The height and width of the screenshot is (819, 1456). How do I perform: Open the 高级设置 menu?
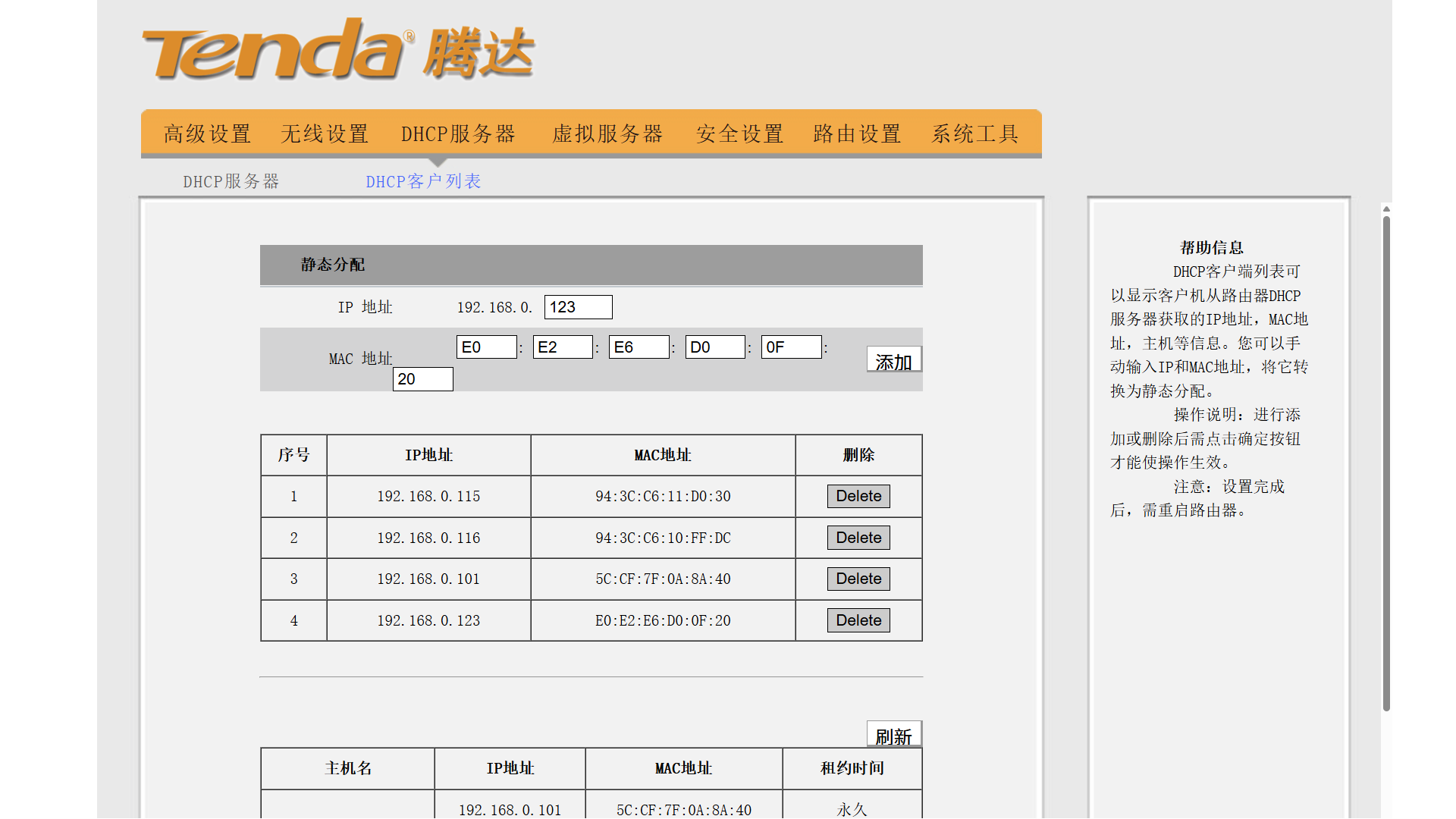click(x=207, y=134)
